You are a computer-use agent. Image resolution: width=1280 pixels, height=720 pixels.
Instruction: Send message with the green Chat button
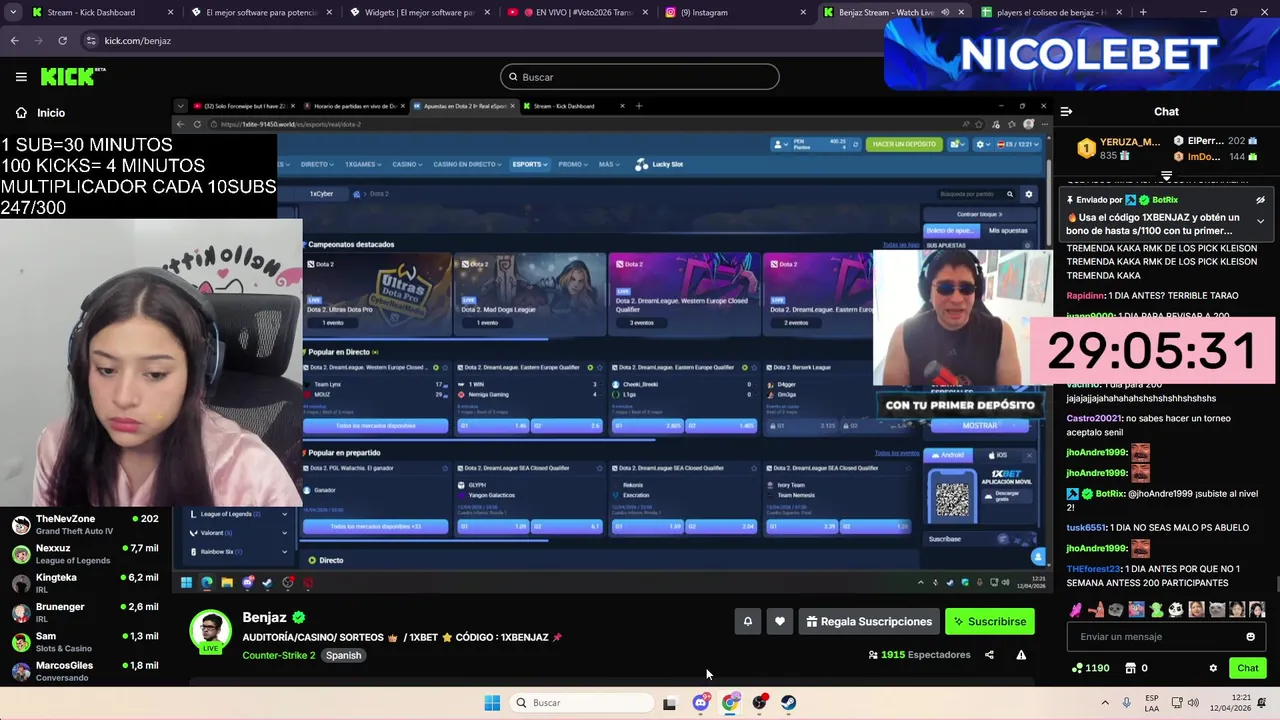click(1247, 668)
